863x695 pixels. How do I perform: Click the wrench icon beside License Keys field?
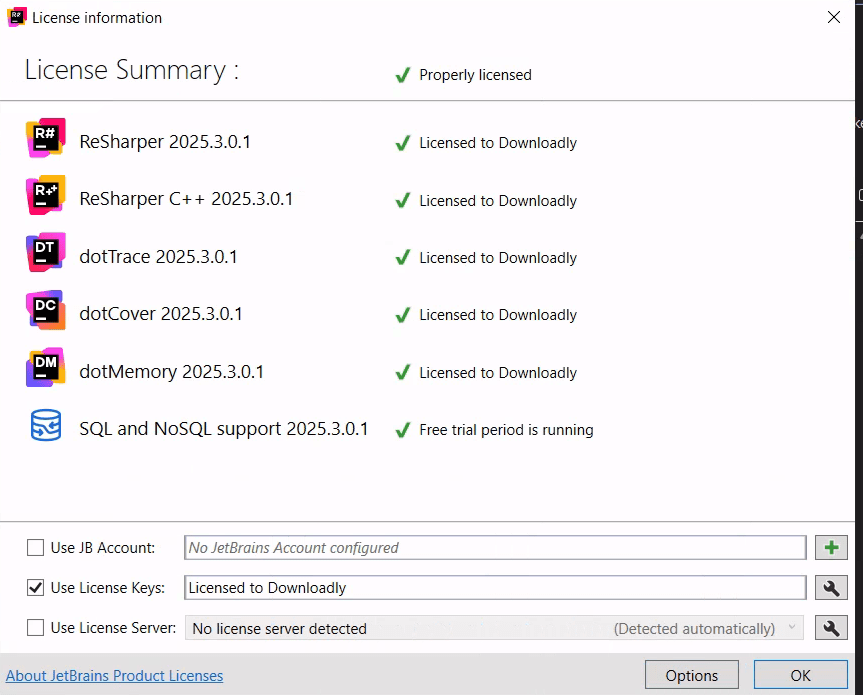832,588
